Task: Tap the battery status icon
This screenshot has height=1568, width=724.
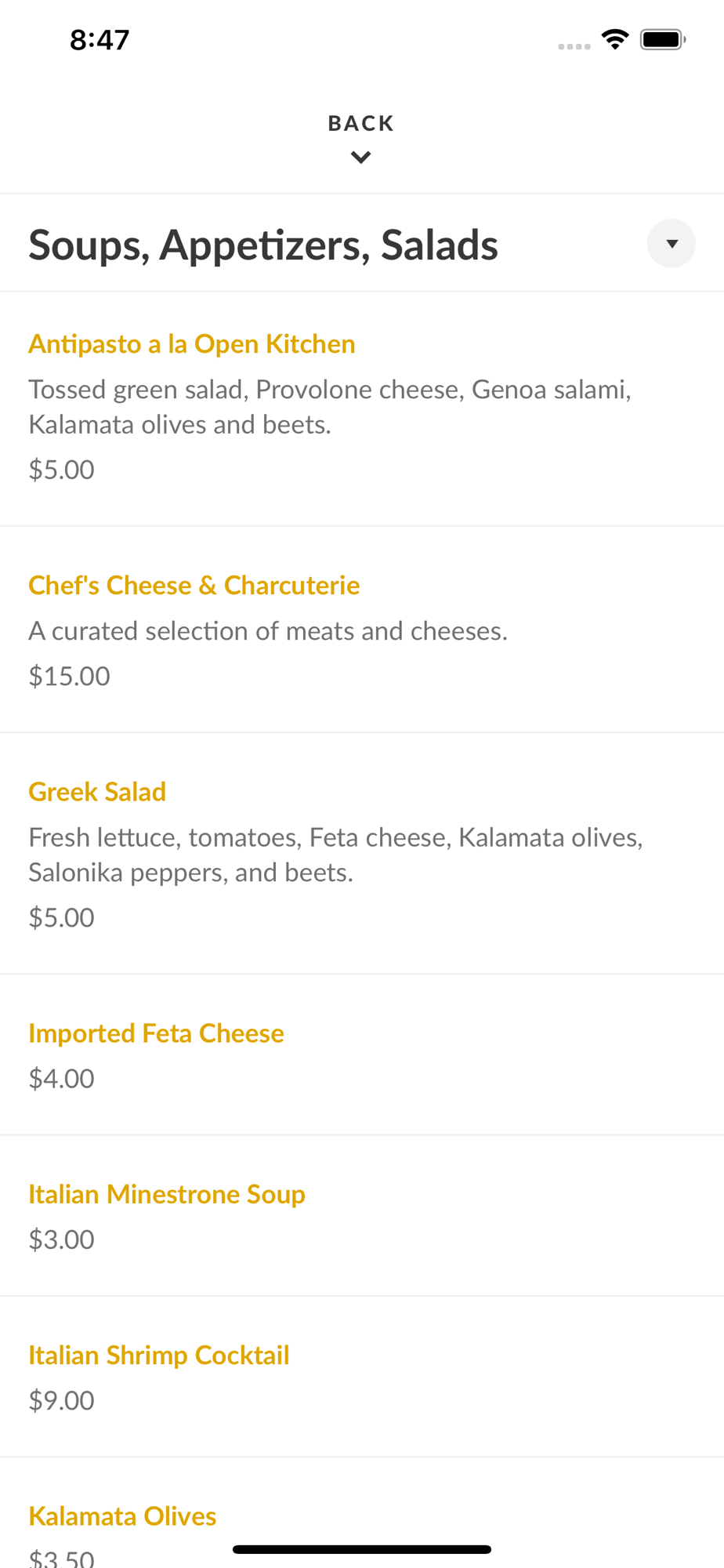Action: 663,39
